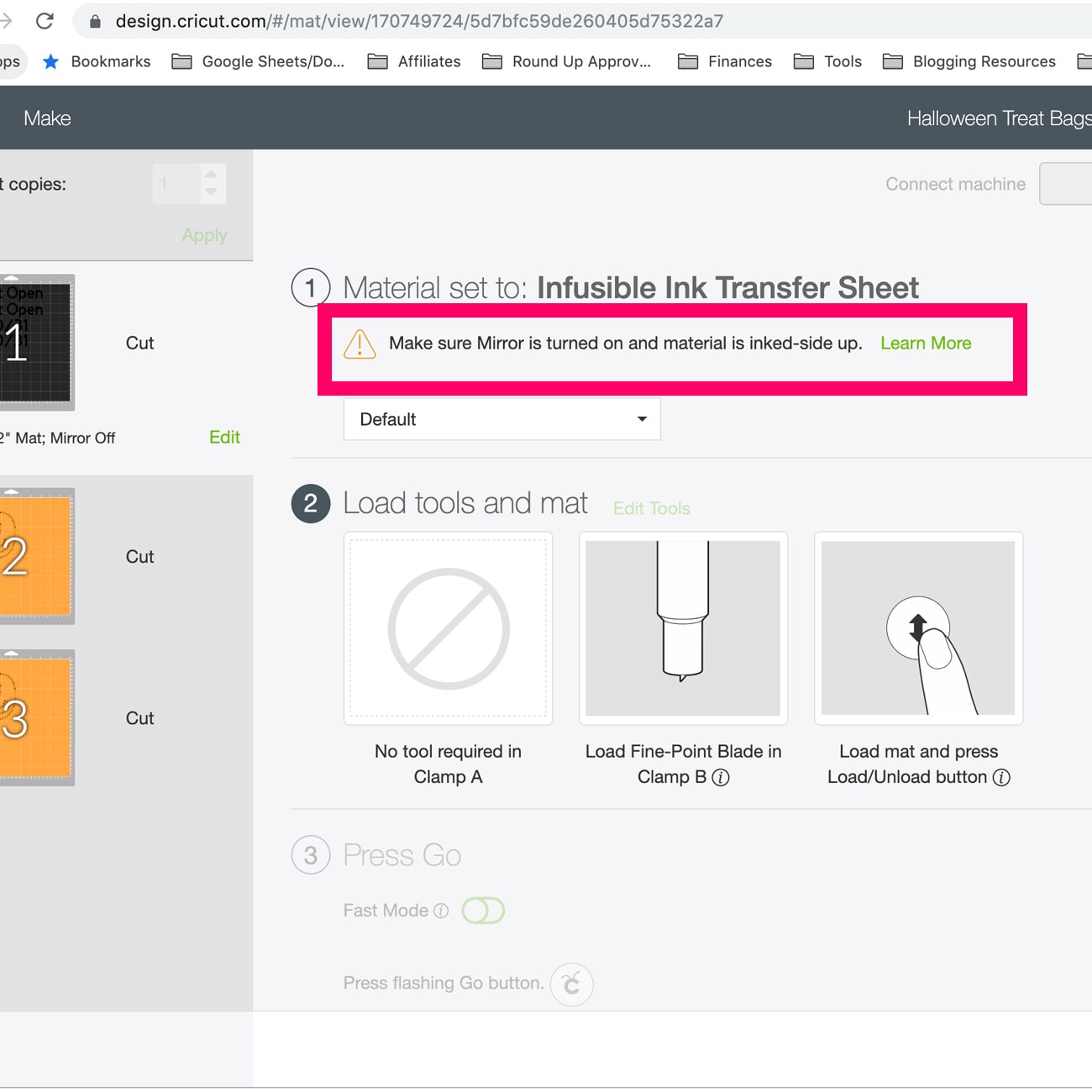The height and width of the screenshot is (1092, 1092).
Task: Open the Fast Mode info icon
Action: point(441,911)
